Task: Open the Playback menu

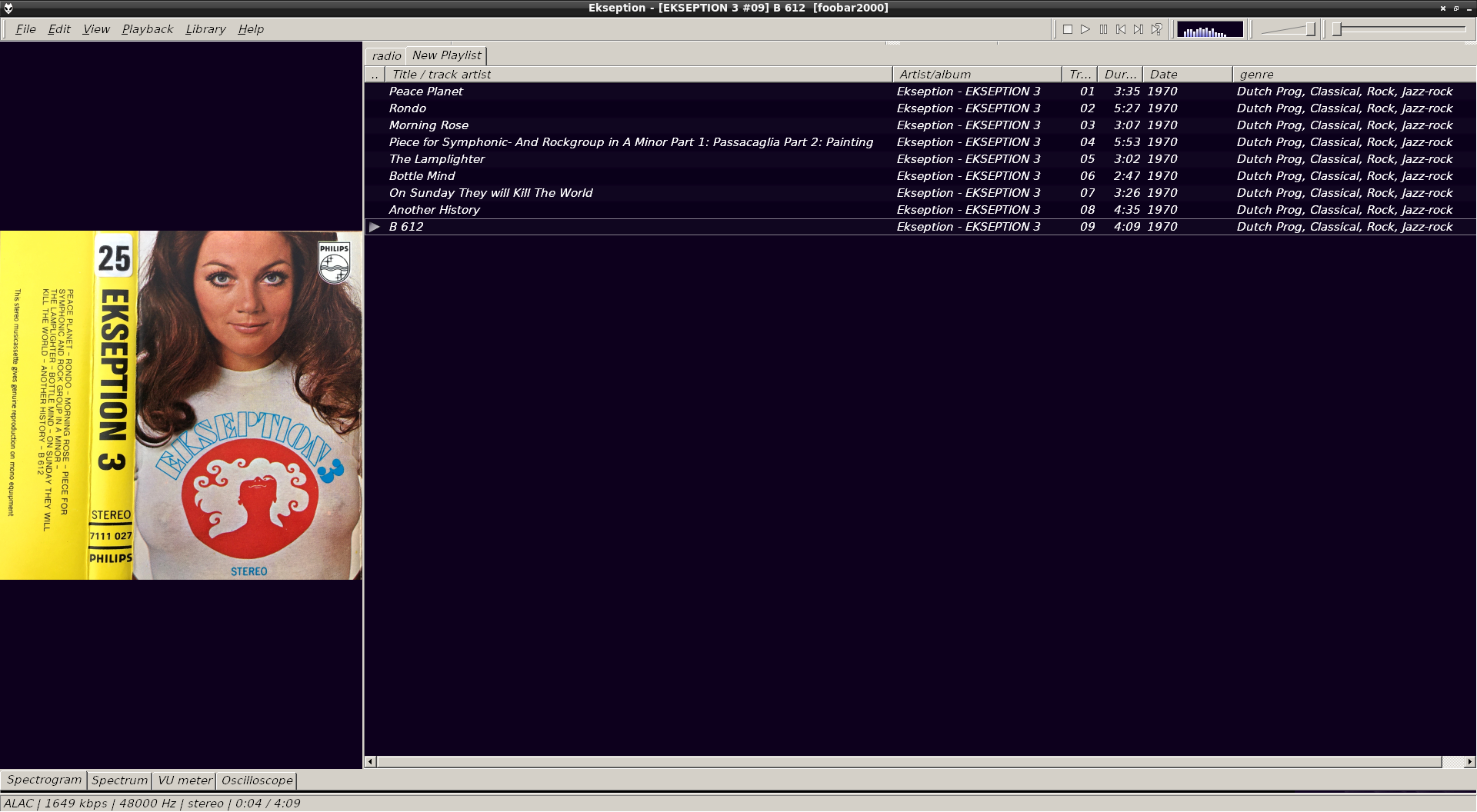Action: pyautogui.click(x=147, y=29)
